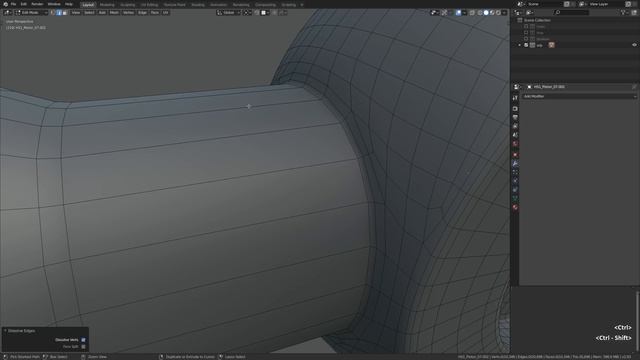Open the Tool properties tab
This screenshot has height=360, width=640.
[515, 98]
